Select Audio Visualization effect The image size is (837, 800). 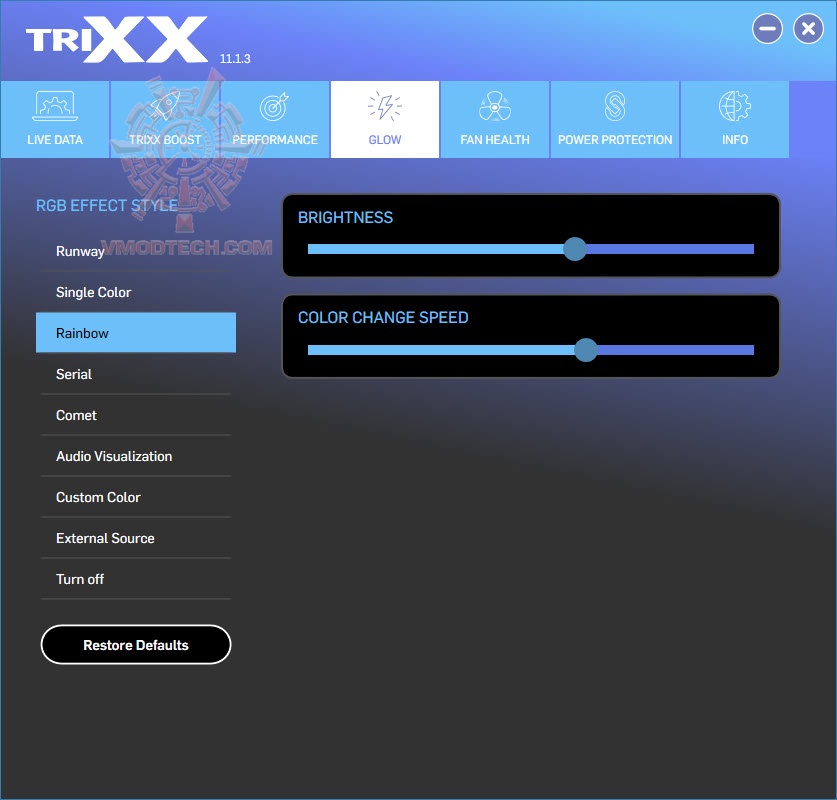(x=136, y=456)
